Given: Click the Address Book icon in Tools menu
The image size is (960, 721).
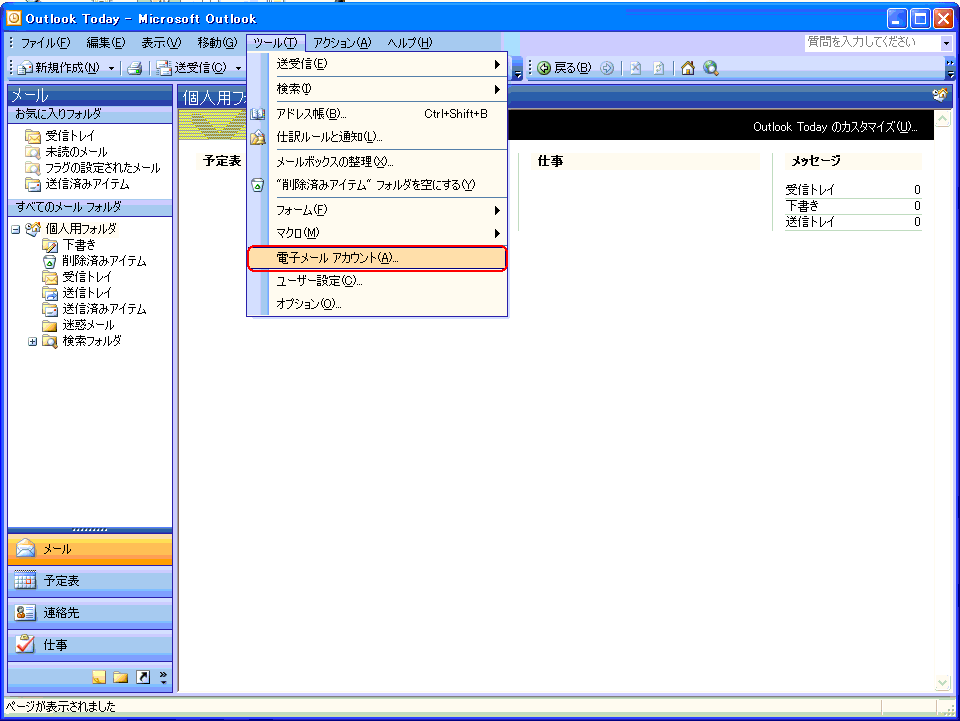Looking at the screenshot, I should 258,114.
